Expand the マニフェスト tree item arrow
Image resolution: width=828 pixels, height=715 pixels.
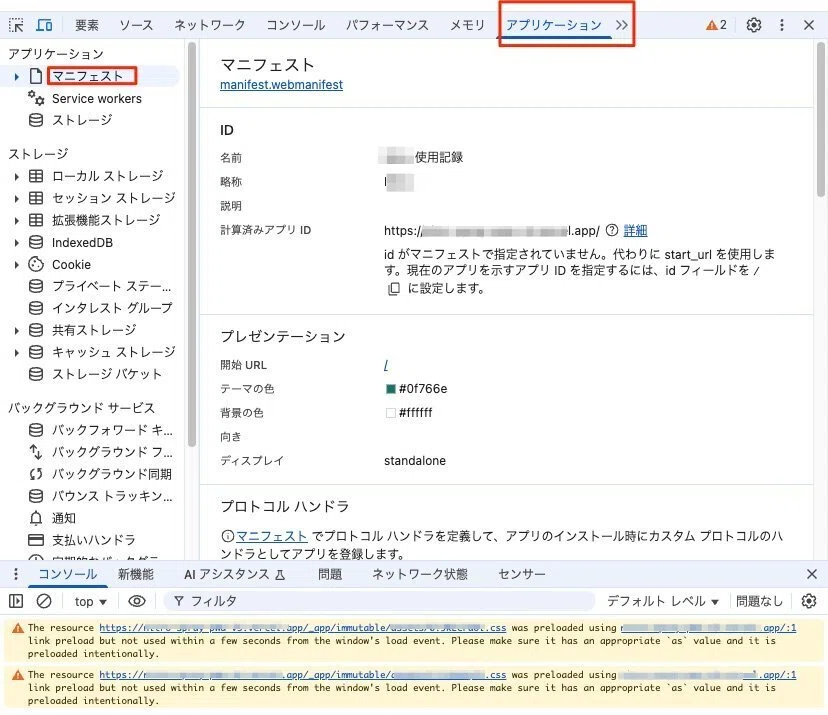(16, 77)
